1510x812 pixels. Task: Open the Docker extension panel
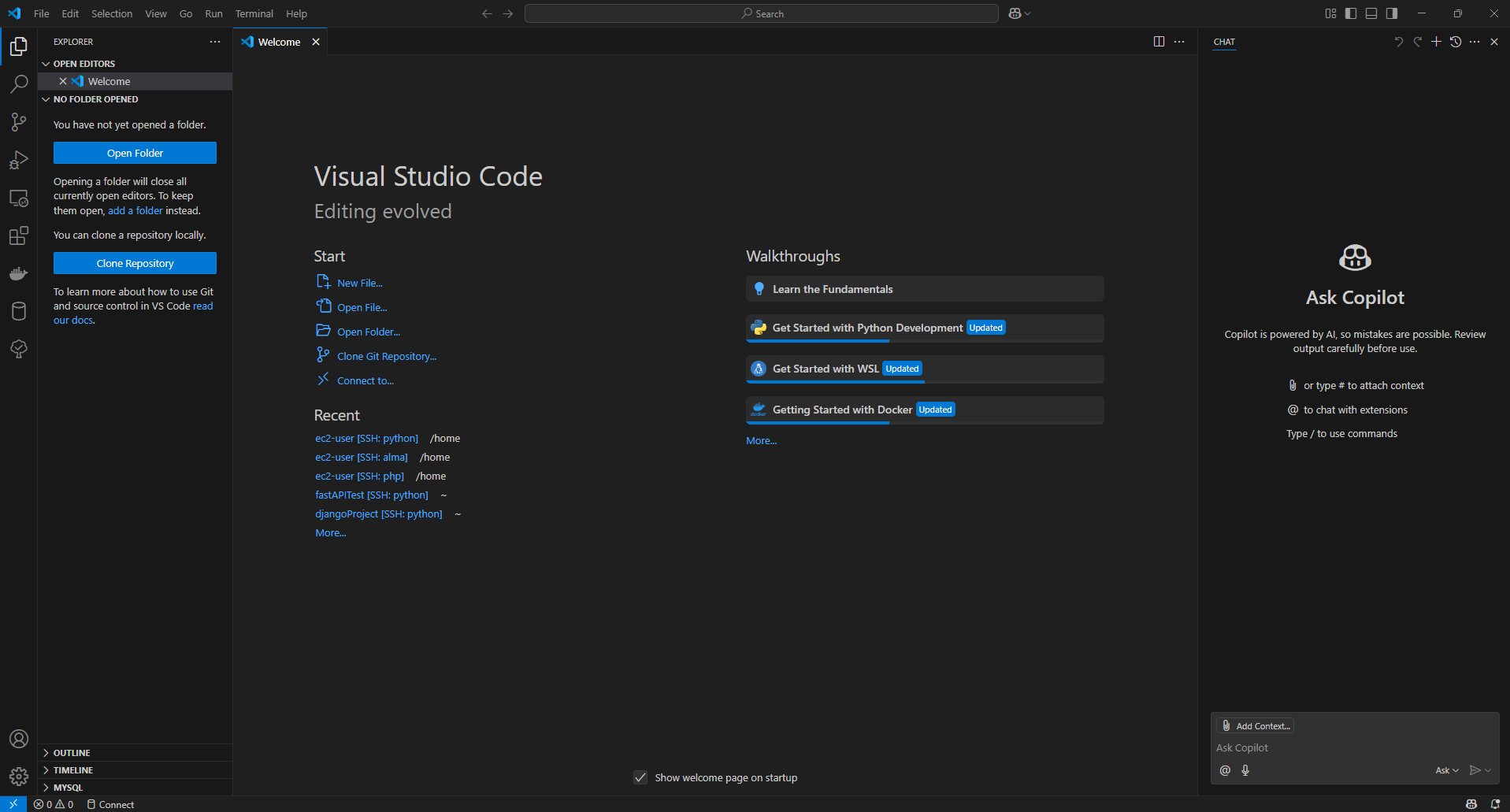coord(19,273)
